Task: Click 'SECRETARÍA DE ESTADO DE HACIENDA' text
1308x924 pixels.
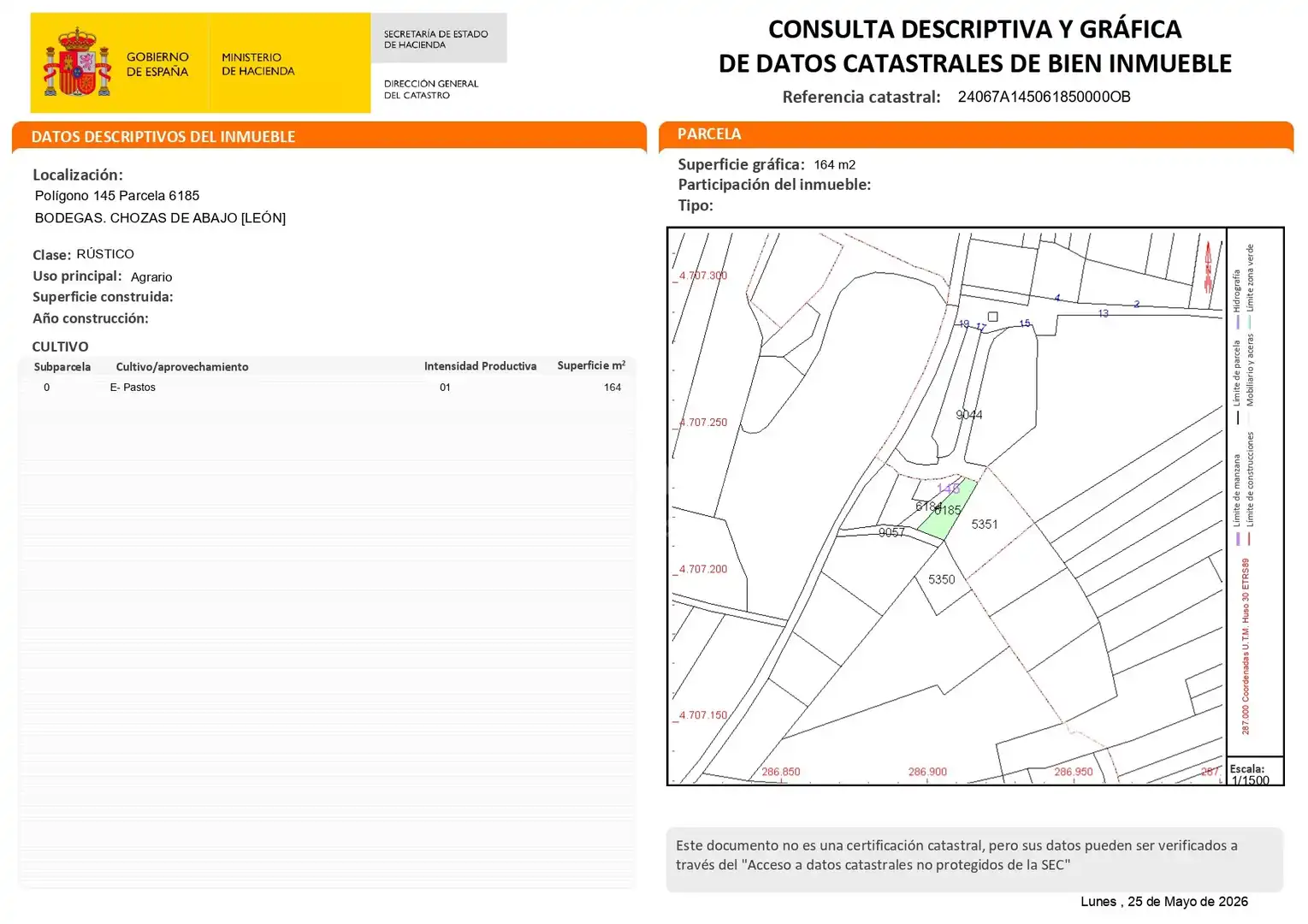Action: click(435, 39)
